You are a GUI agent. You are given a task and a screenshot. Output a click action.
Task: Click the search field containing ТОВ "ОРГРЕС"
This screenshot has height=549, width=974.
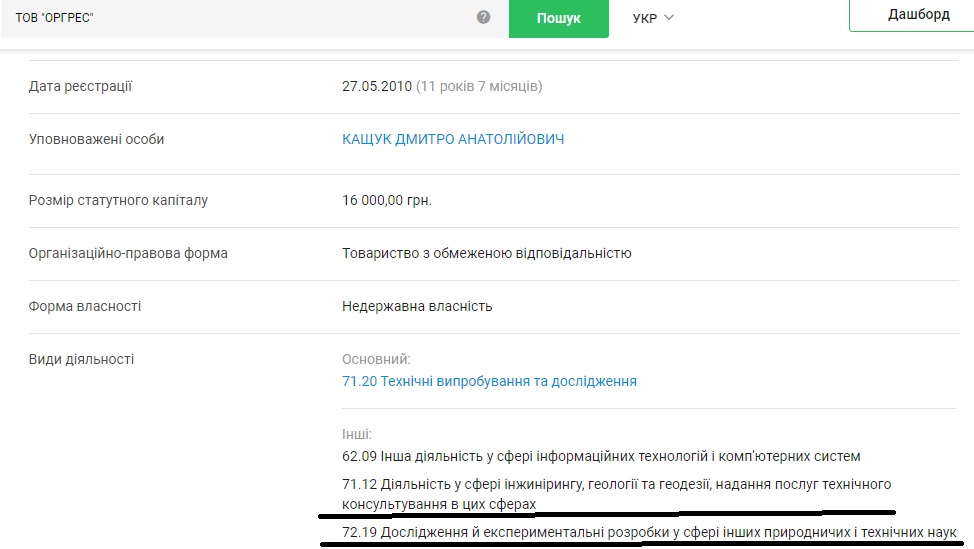pos(240,18)
